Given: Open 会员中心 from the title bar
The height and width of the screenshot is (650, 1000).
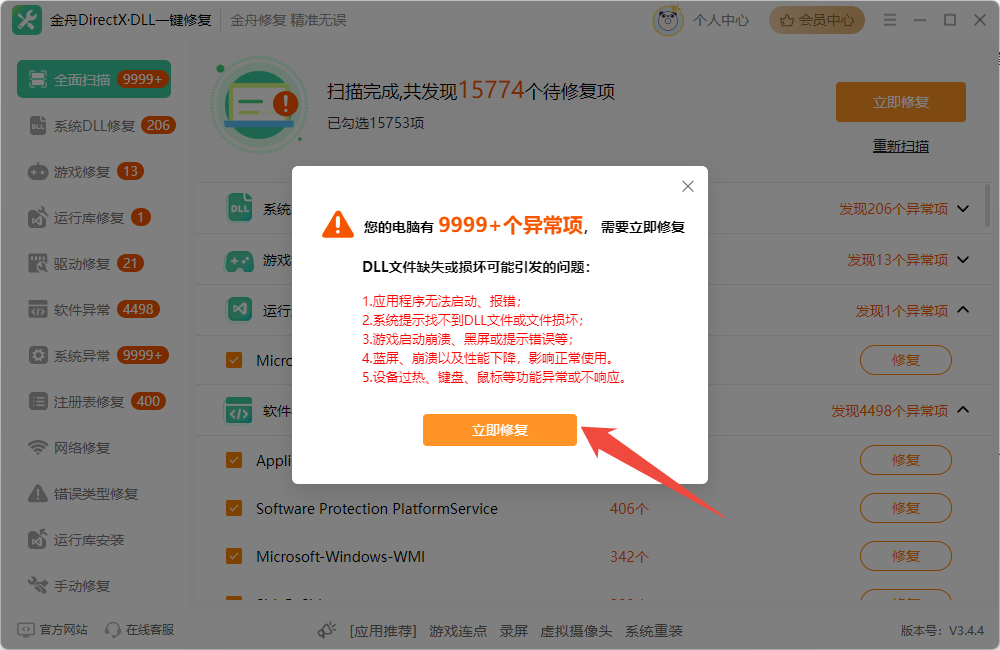Looking at the screenshot, I should tap(817, 19).
